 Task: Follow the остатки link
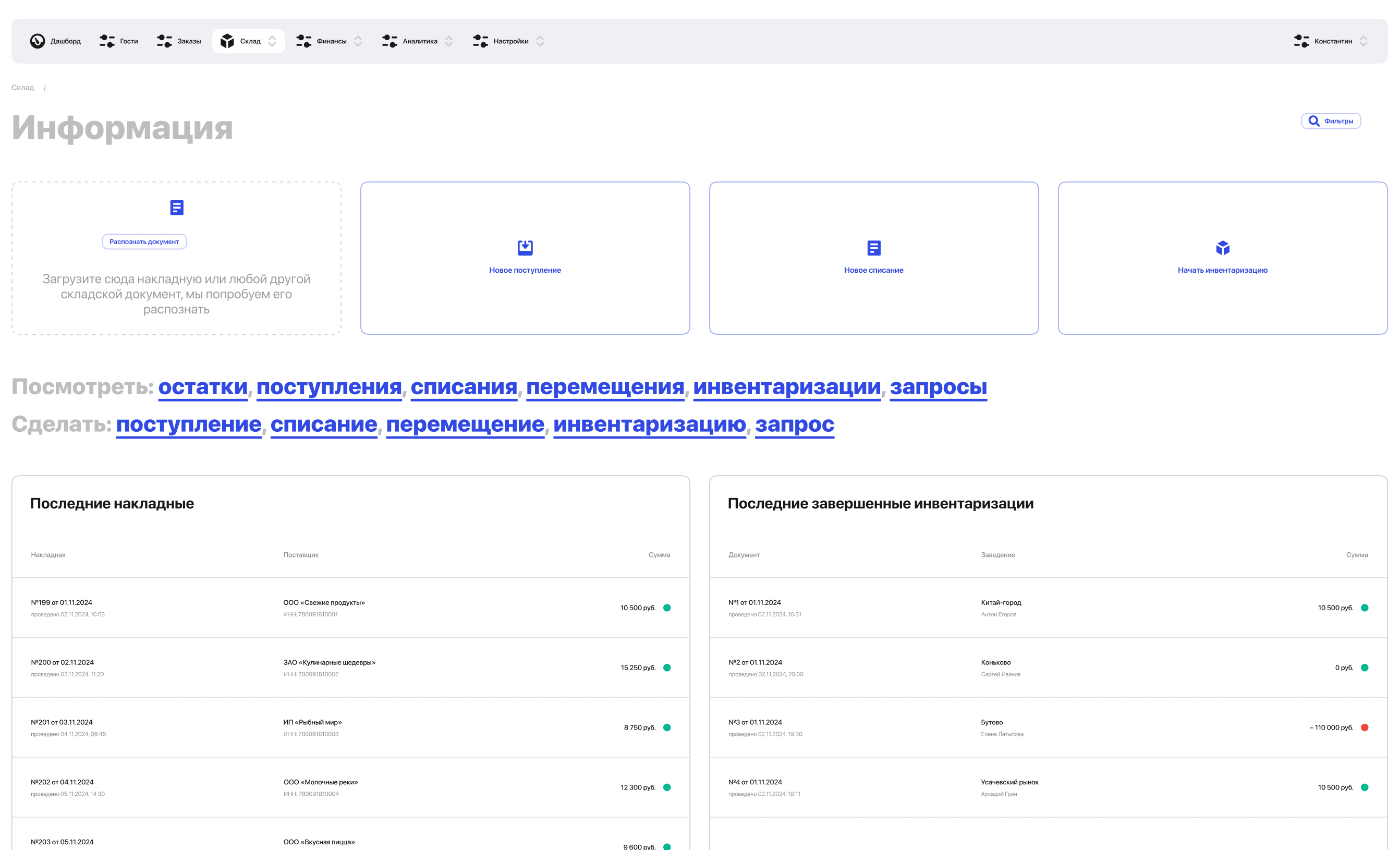(x=203, y=387)
